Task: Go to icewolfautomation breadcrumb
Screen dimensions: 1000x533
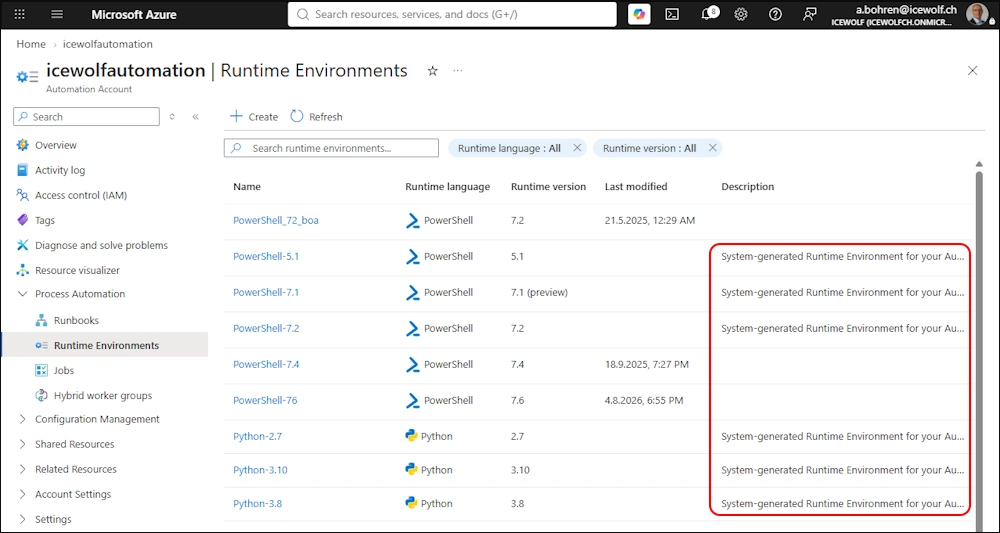Action: [x=108, y=44]
